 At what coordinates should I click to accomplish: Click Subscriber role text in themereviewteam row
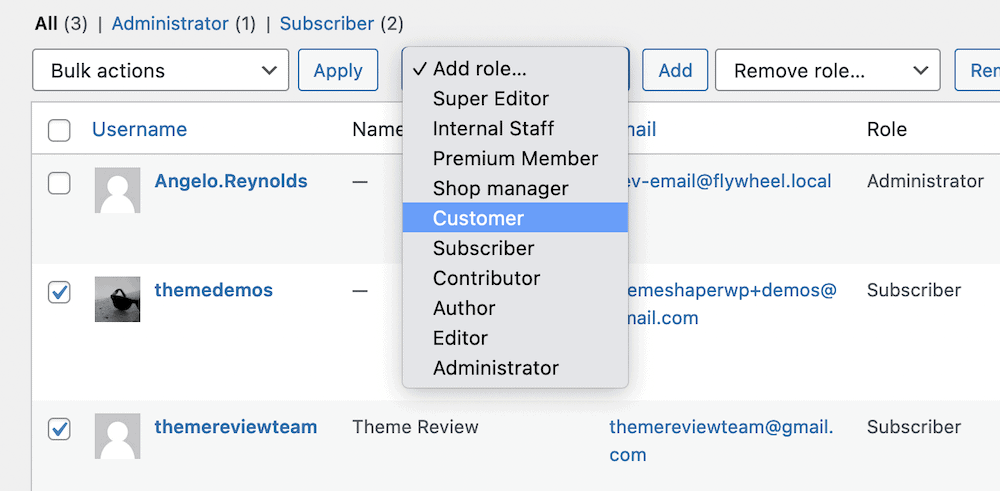click(x=914, y=427)
